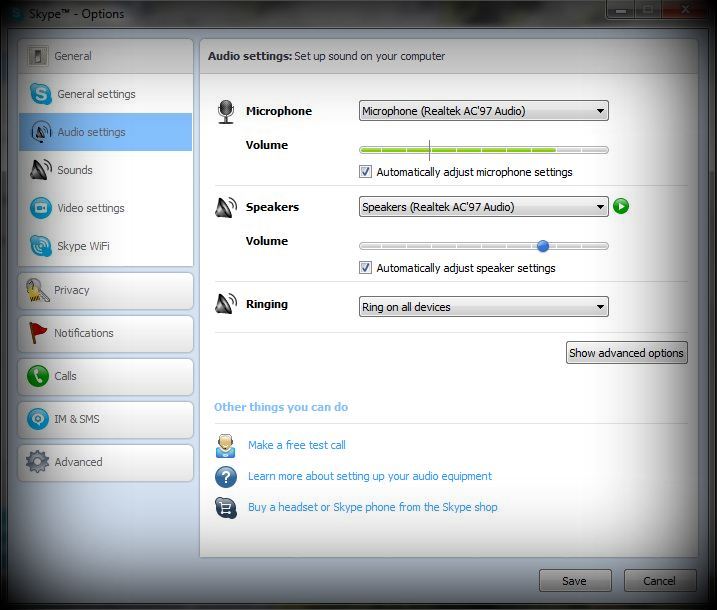The image size is (717, 610).
Task: Go to Video settings
Action: (x=106, y=208)
